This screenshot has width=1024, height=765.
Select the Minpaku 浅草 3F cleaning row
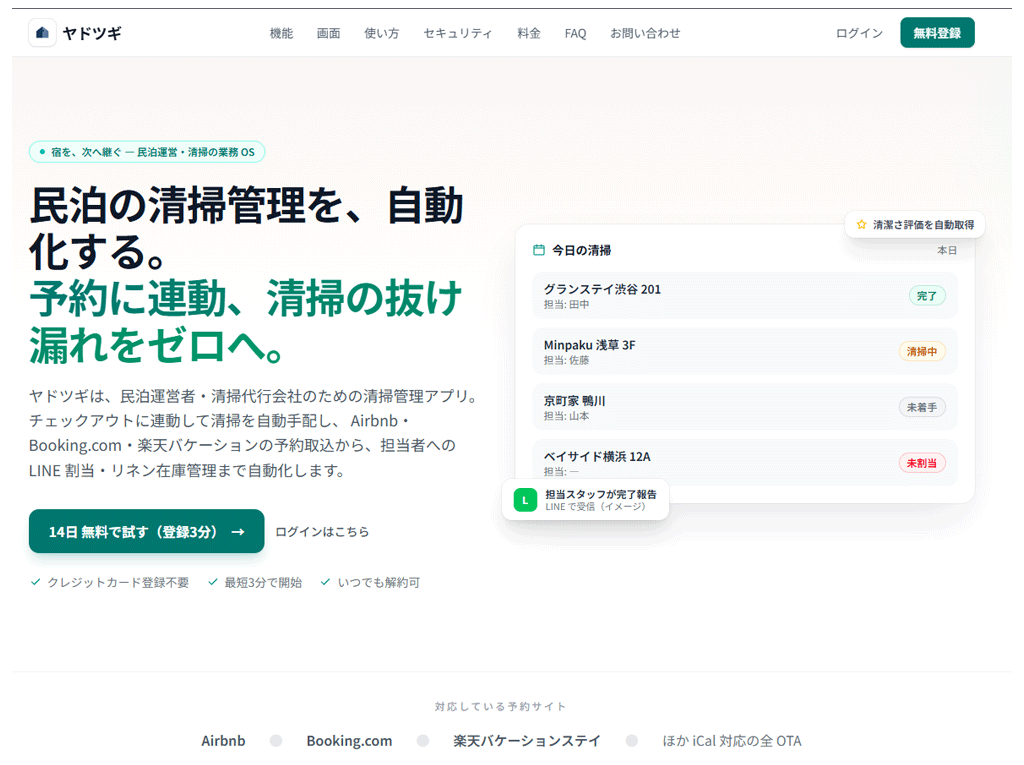coord(744,351)
